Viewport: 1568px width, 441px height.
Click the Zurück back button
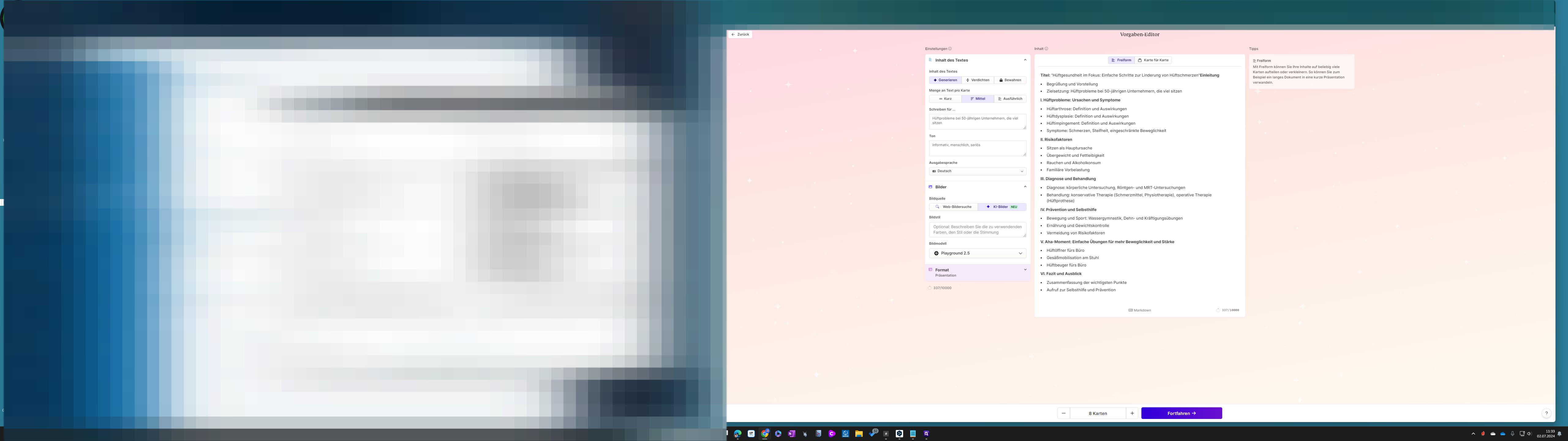click(x=740, y=35)
